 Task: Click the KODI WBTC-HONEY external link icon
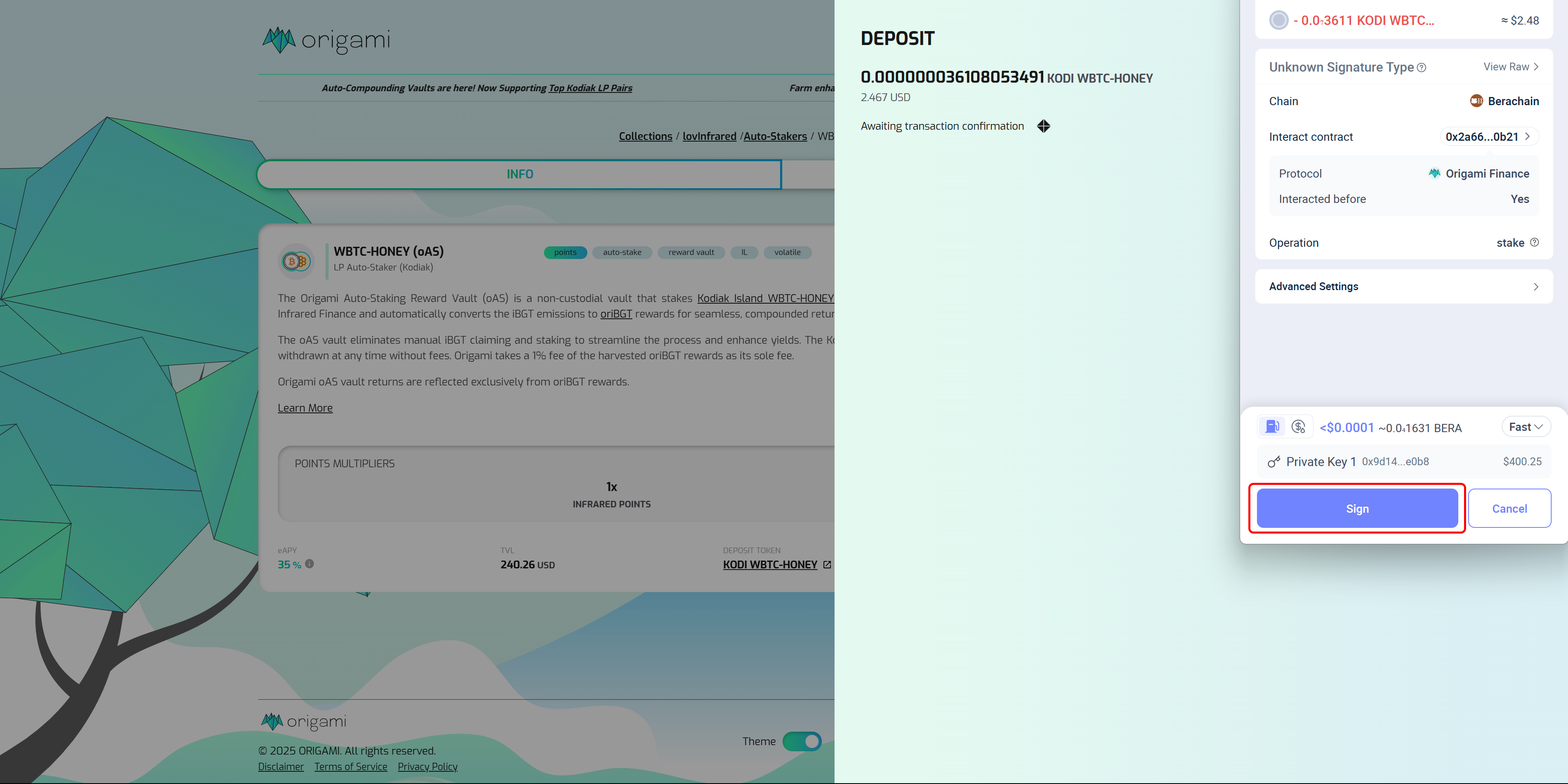pos(827,565)
